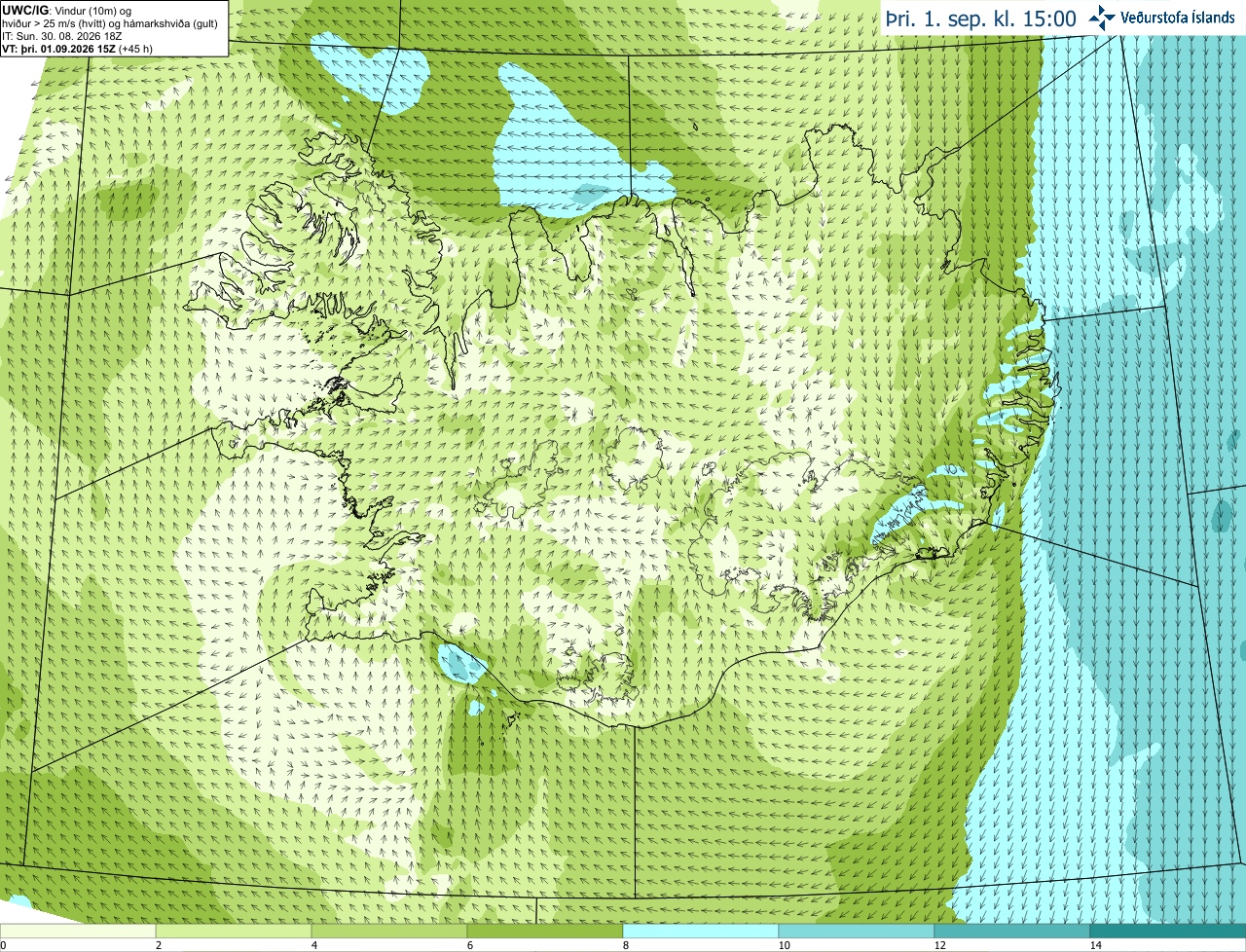Image resolution: width=1246 pixels, height=952 pixels.
Task: Click the VT: þri. 01.09.2026 15Z valid time line
Action: [x=77, y=49]
